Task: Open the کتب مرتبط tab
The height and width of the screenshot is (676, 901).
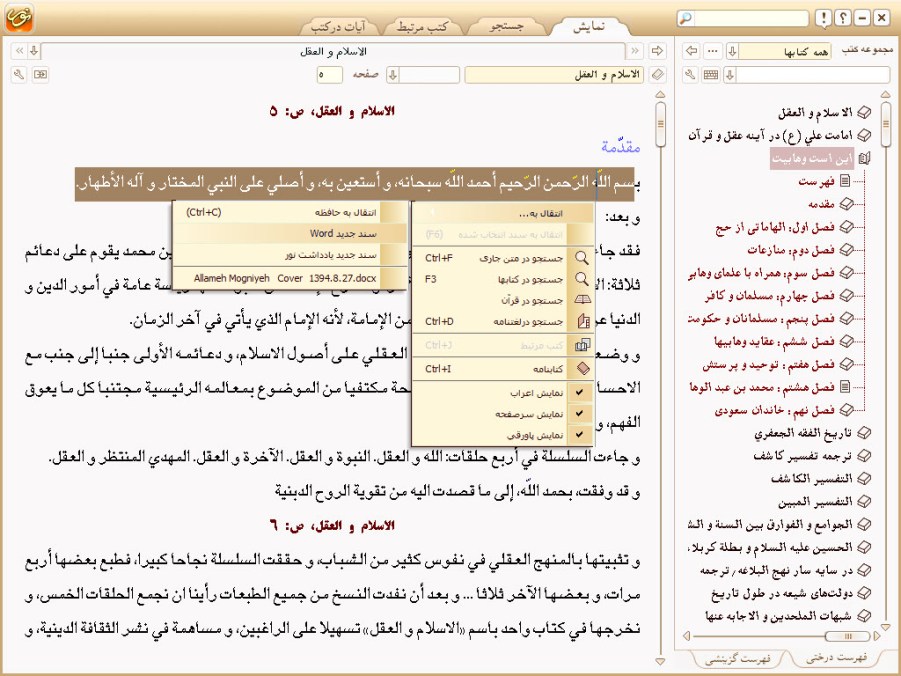Action: 422,26
